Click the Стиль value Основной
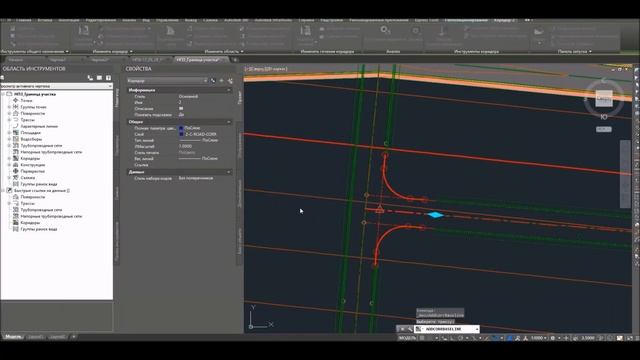 (x=188, y=97)
